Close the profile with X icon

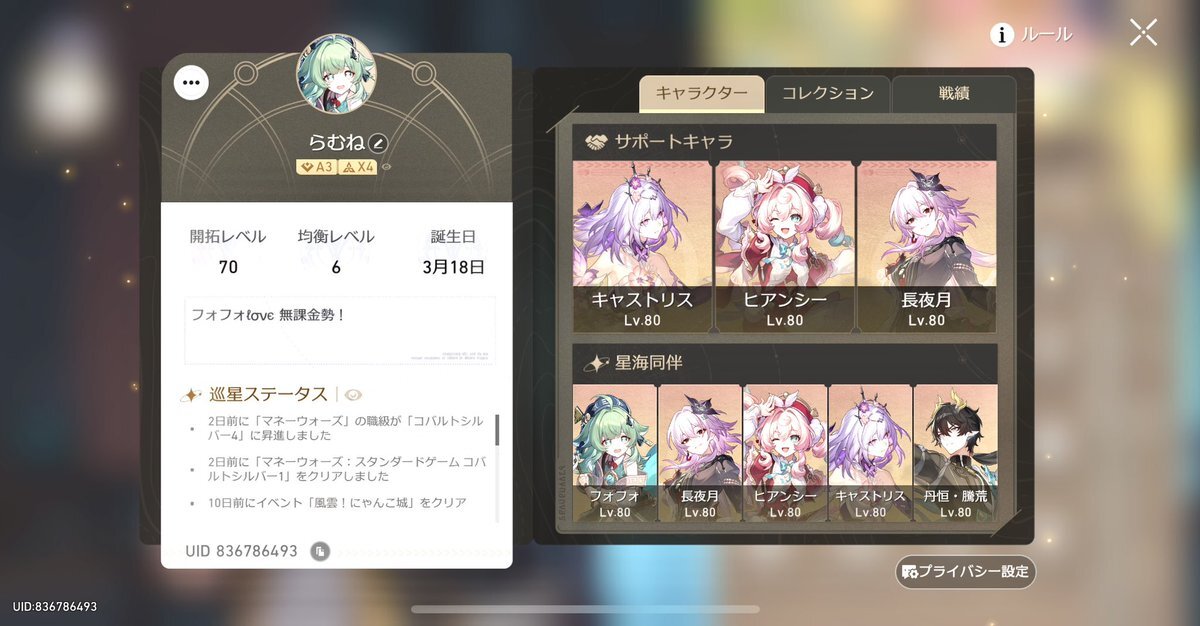pos(1143,33)
